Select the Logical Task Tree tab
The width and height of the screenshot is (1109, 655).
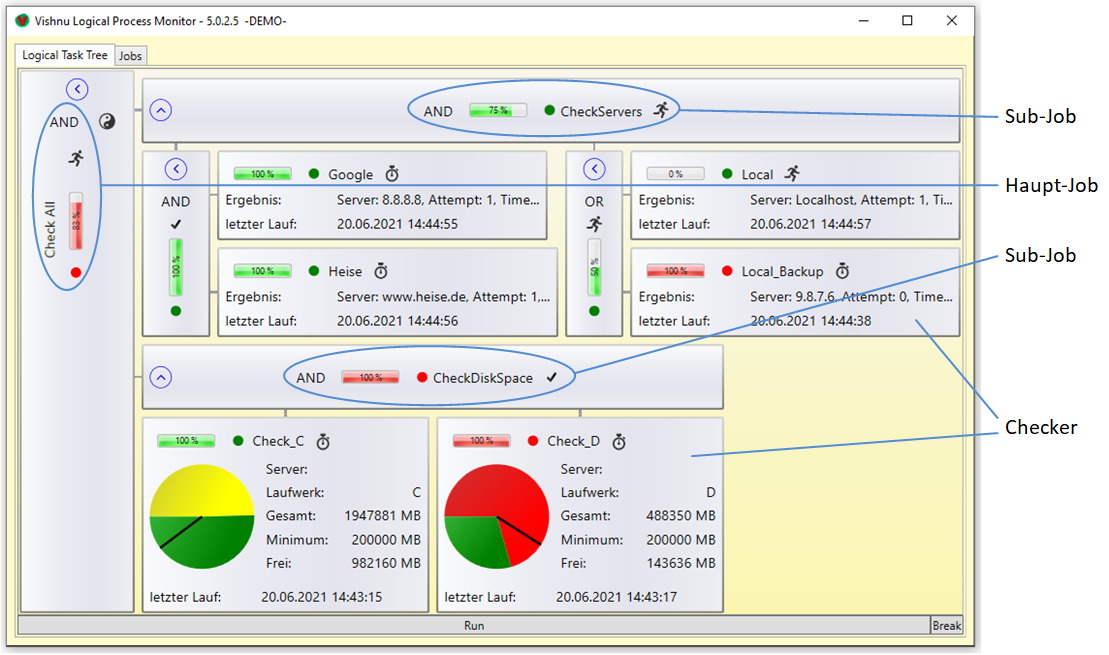[65, 56]
